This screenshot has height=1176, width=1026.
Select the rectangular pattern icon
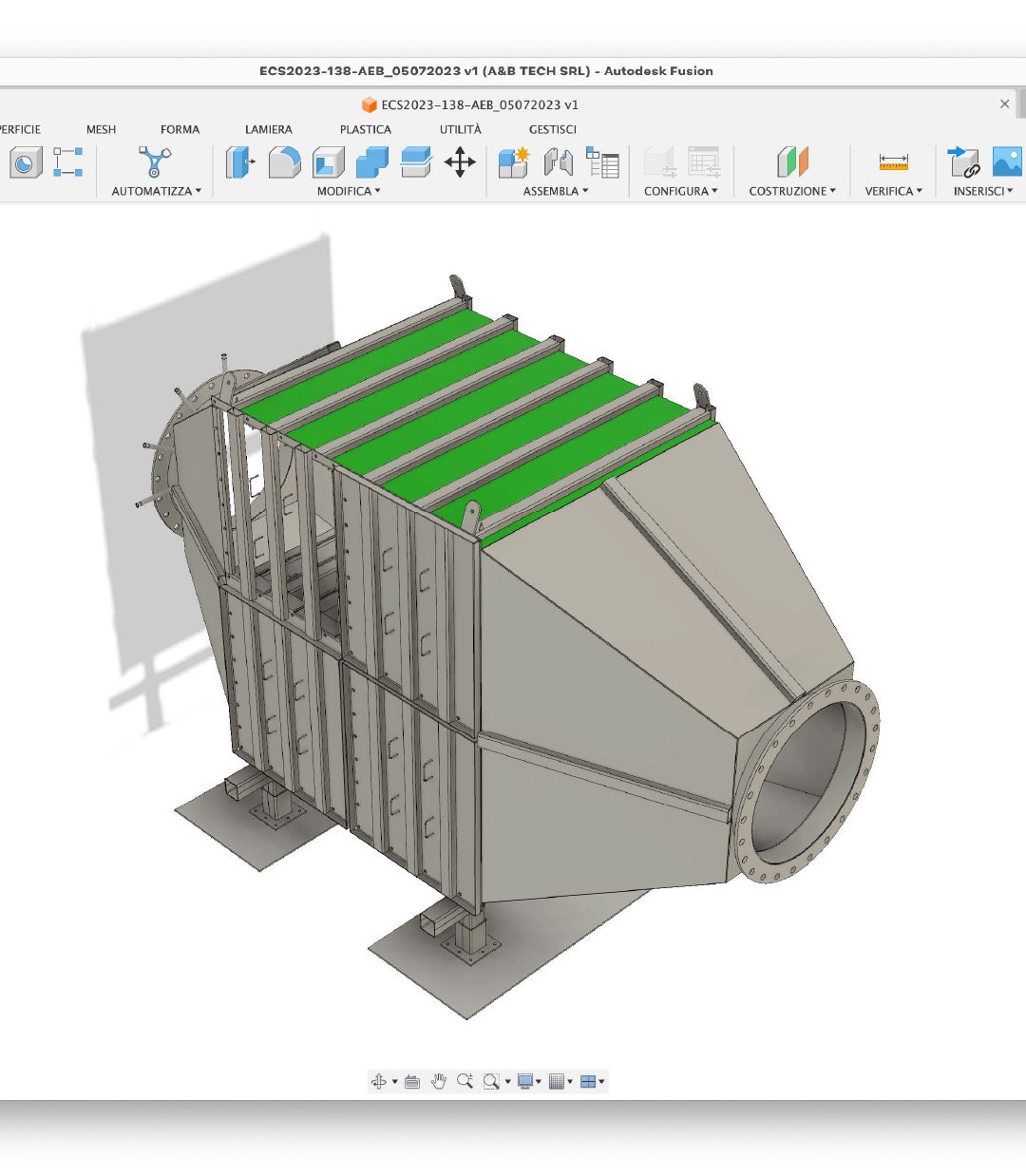(67, 162)
